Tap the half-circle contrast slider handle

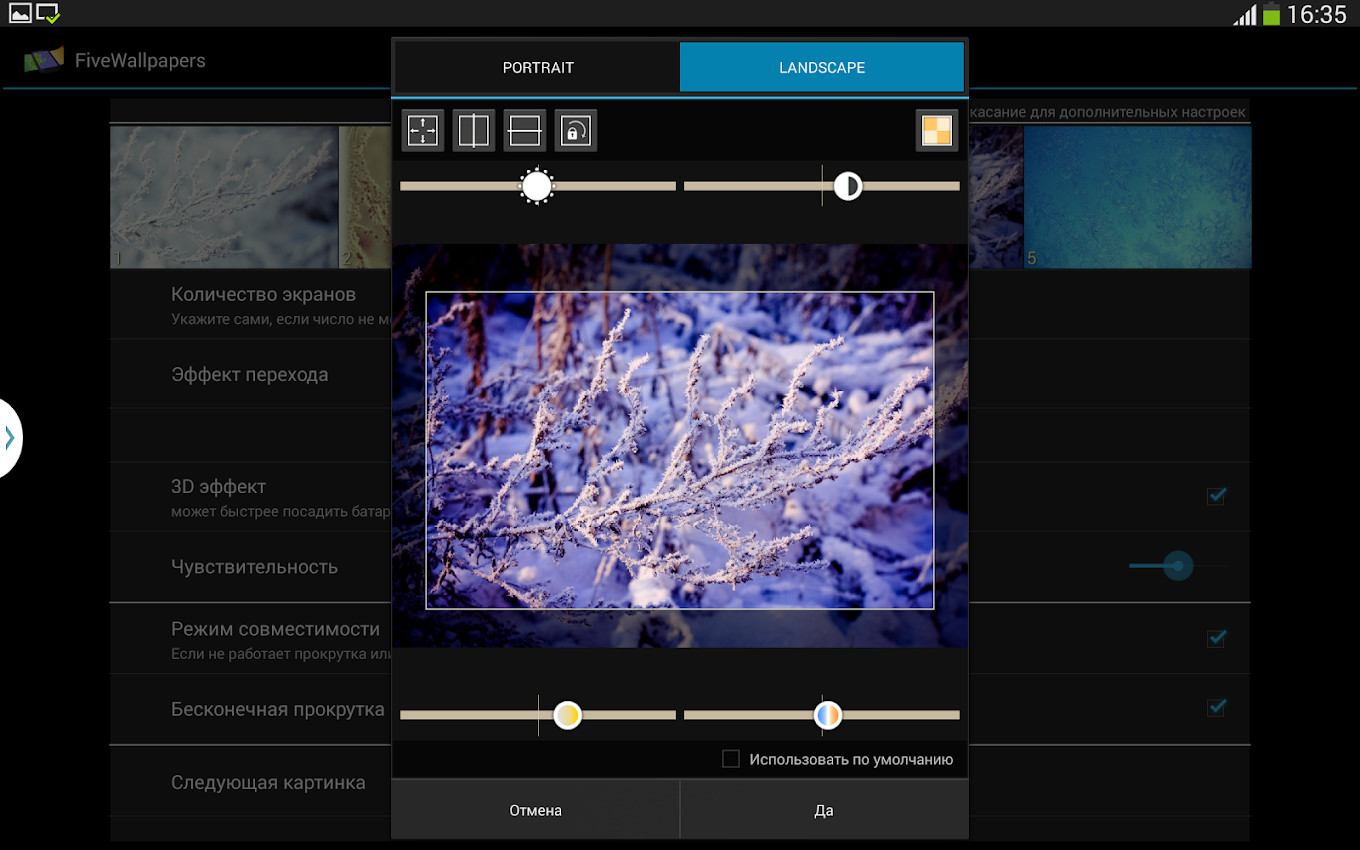(848, 186)
